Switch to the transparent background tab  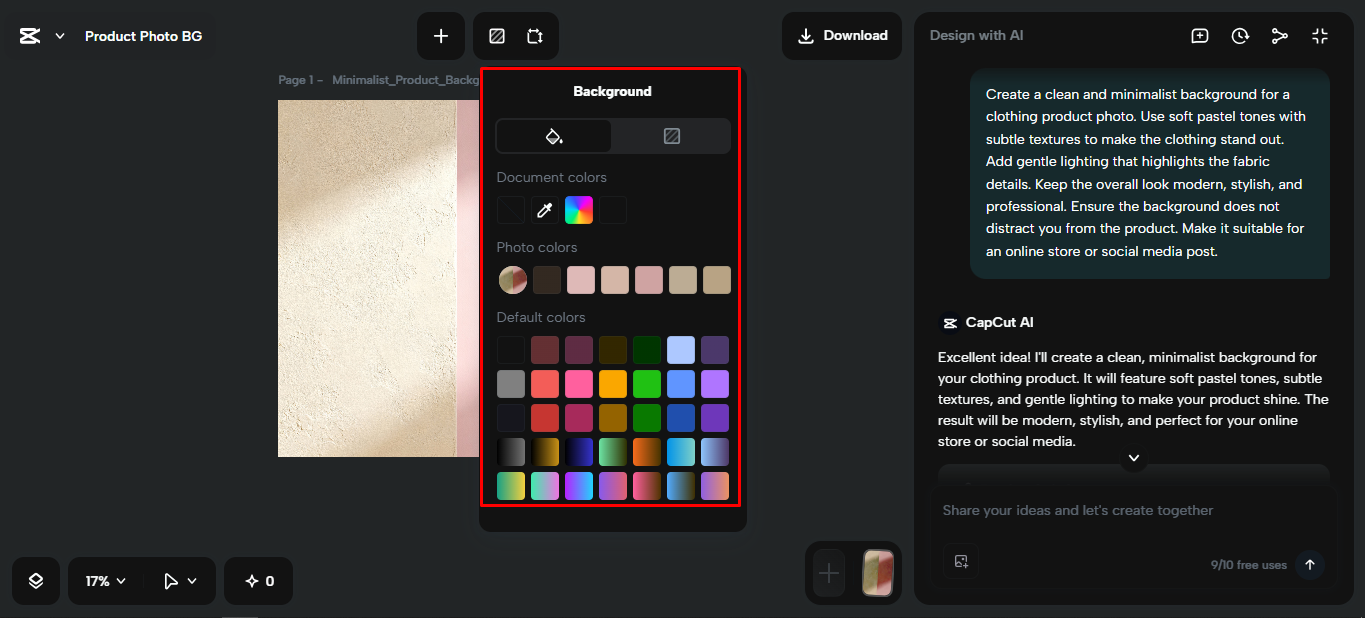pyautogui.click(x=671, y=135)
